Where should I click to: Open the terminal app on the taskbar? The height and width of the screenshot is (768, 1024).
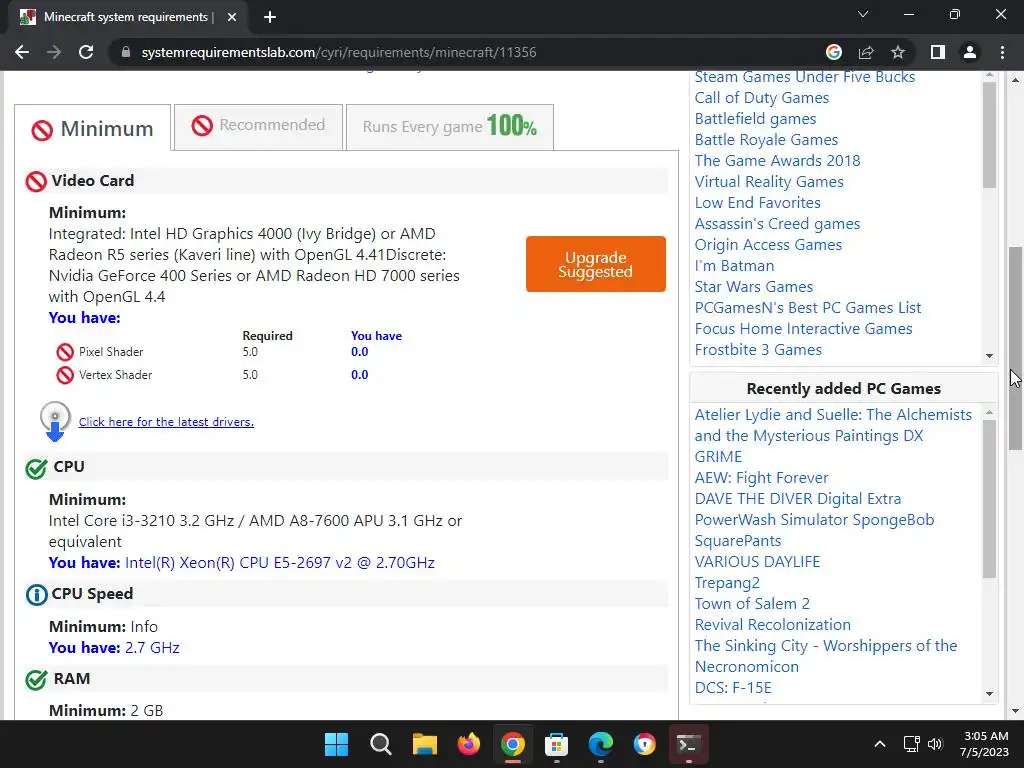click(x=688, y=744)
